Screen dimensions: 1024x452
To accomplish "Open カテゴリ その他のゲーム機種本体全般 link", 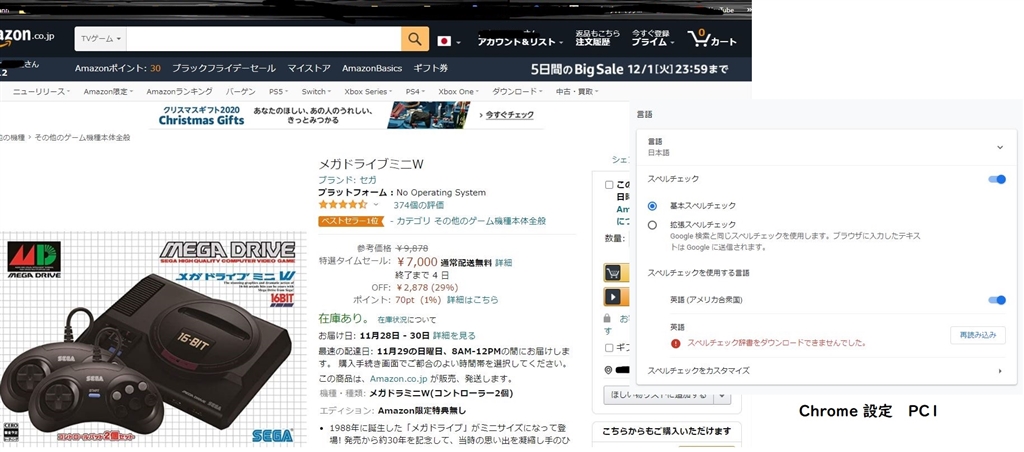I will pyautogui.click(x=471, y=221).
